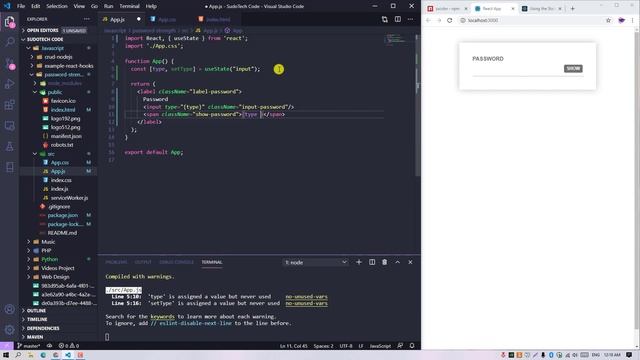This screenshot has height=360, width=640.
Task: Open a new browser tab
Action: coord(572,9)
